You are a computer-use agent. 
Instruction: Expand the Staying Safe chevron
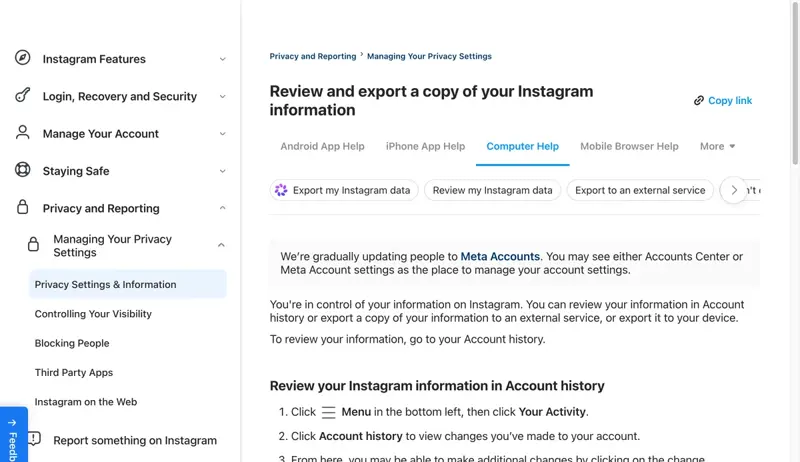tap(222, 171)
